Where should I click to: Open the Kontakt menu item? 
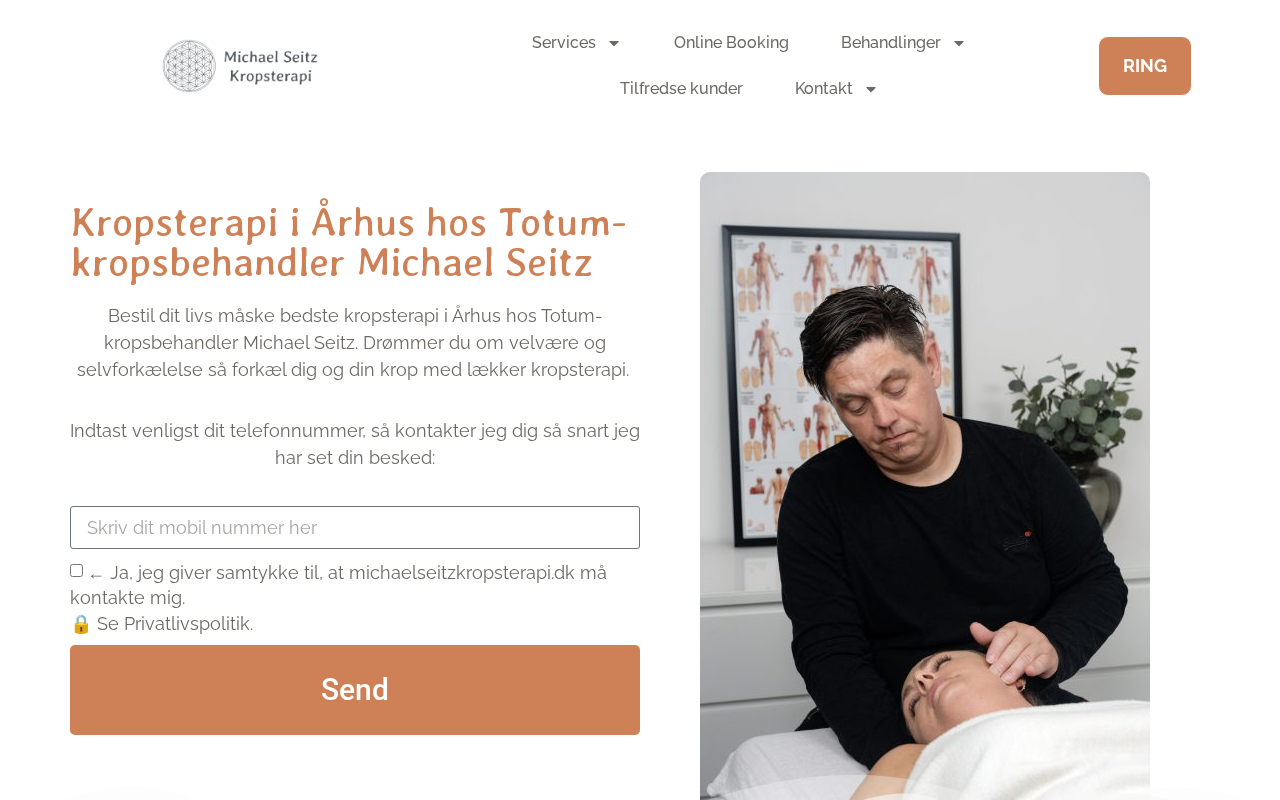(824, 89)
